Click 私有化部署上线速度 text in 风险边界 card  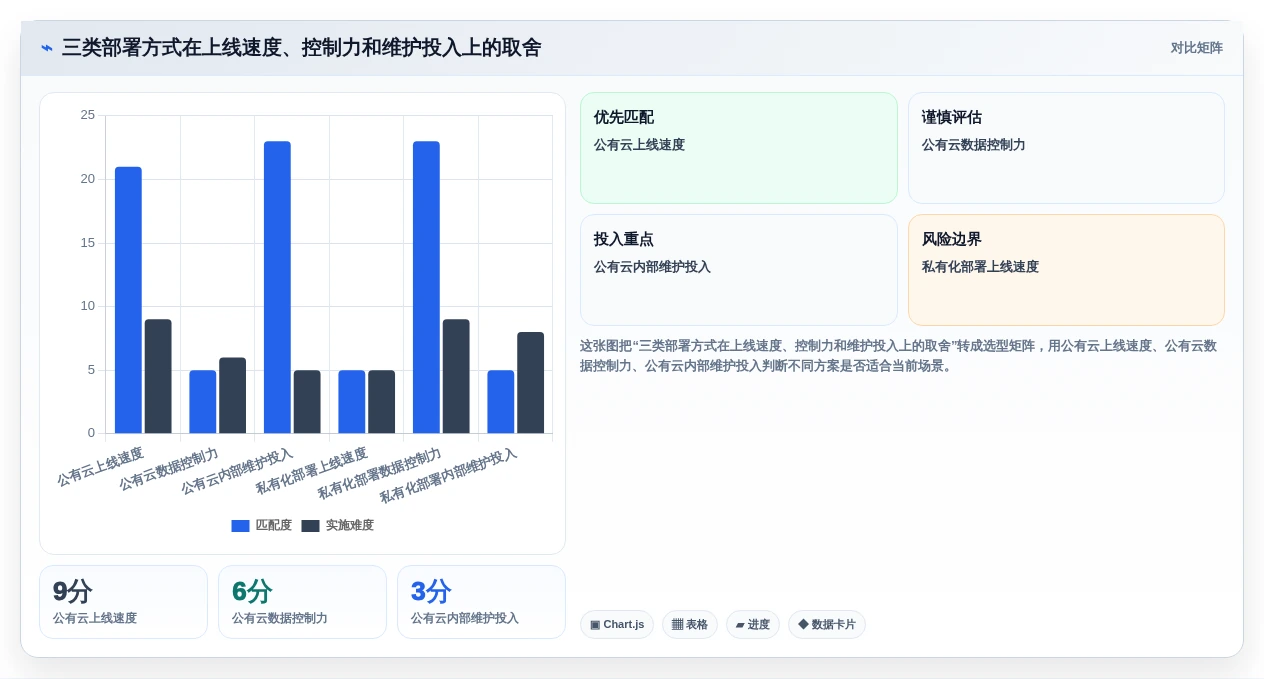click(980, 267)
